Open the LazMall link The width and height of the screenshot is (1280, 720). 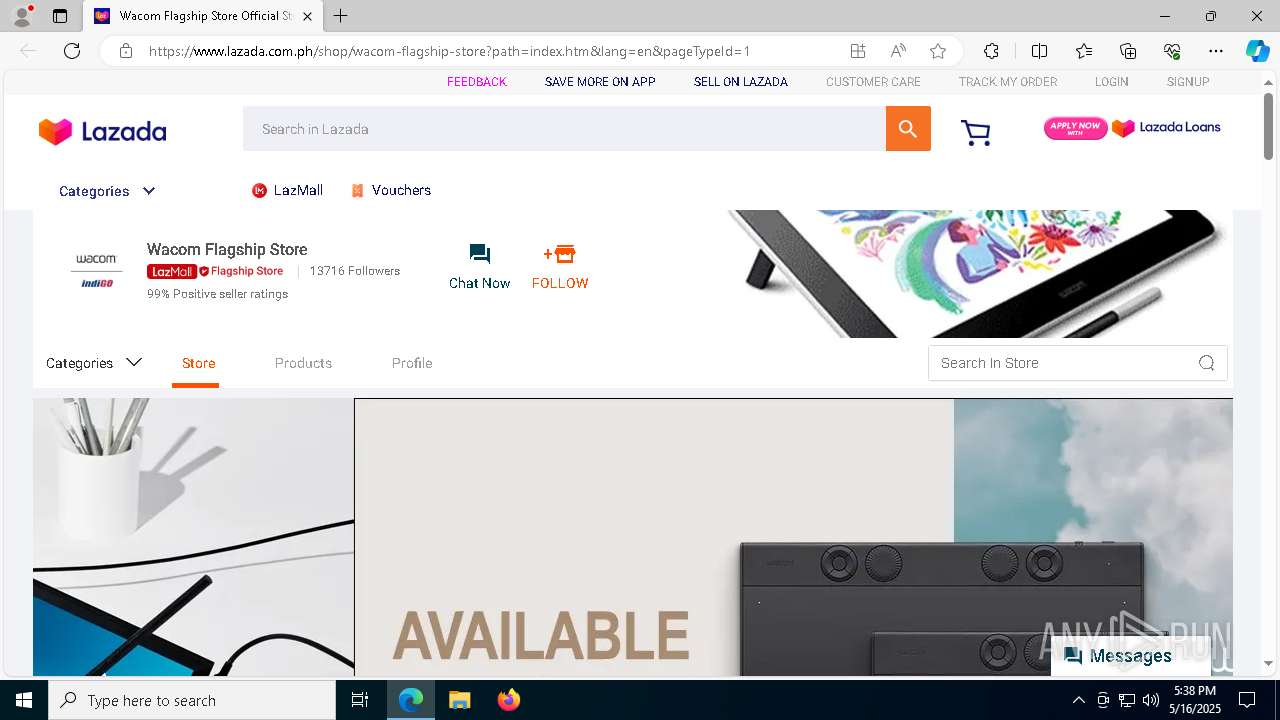point(288,190)
